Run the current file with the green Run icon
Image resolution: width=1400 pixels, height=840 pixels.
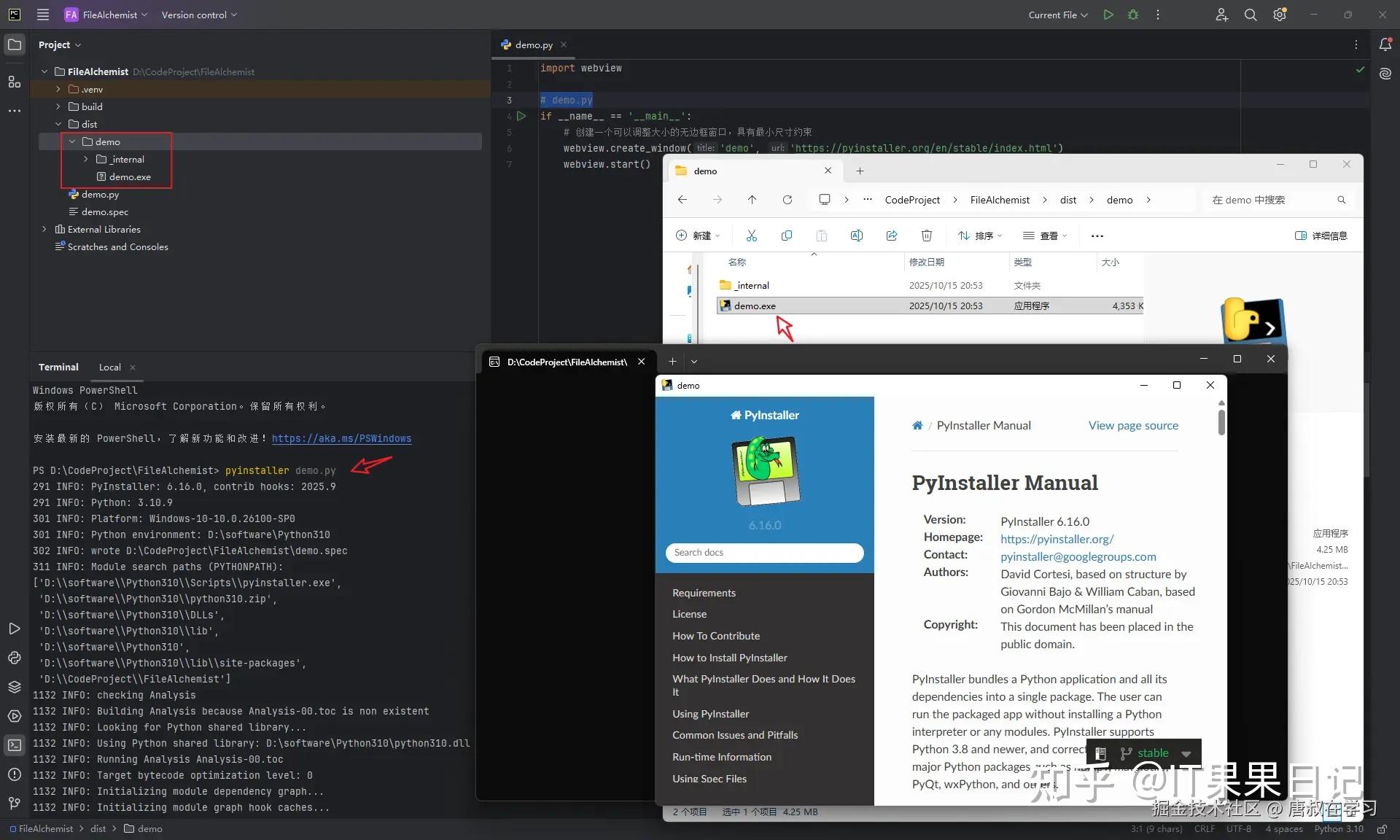click(x=1108, y=15)
